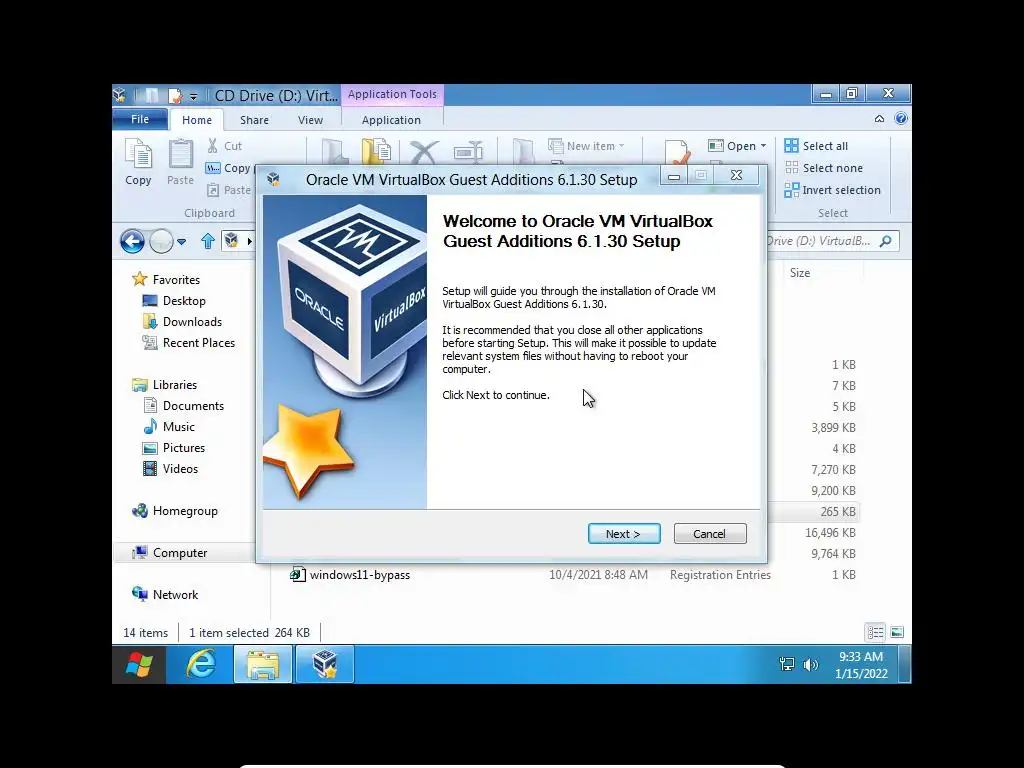Click the Copy path command

[x=228, y=168]
